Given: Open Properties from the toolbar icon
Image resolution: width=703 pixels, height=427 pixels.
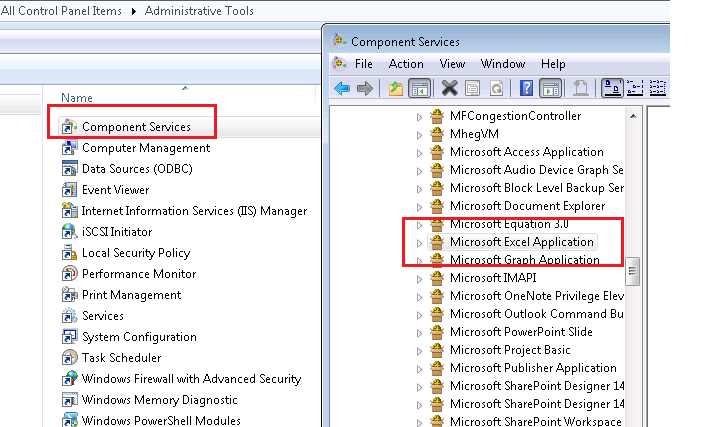Looking at the screenshot, I should pyautogui.click(x=472, y=88).
